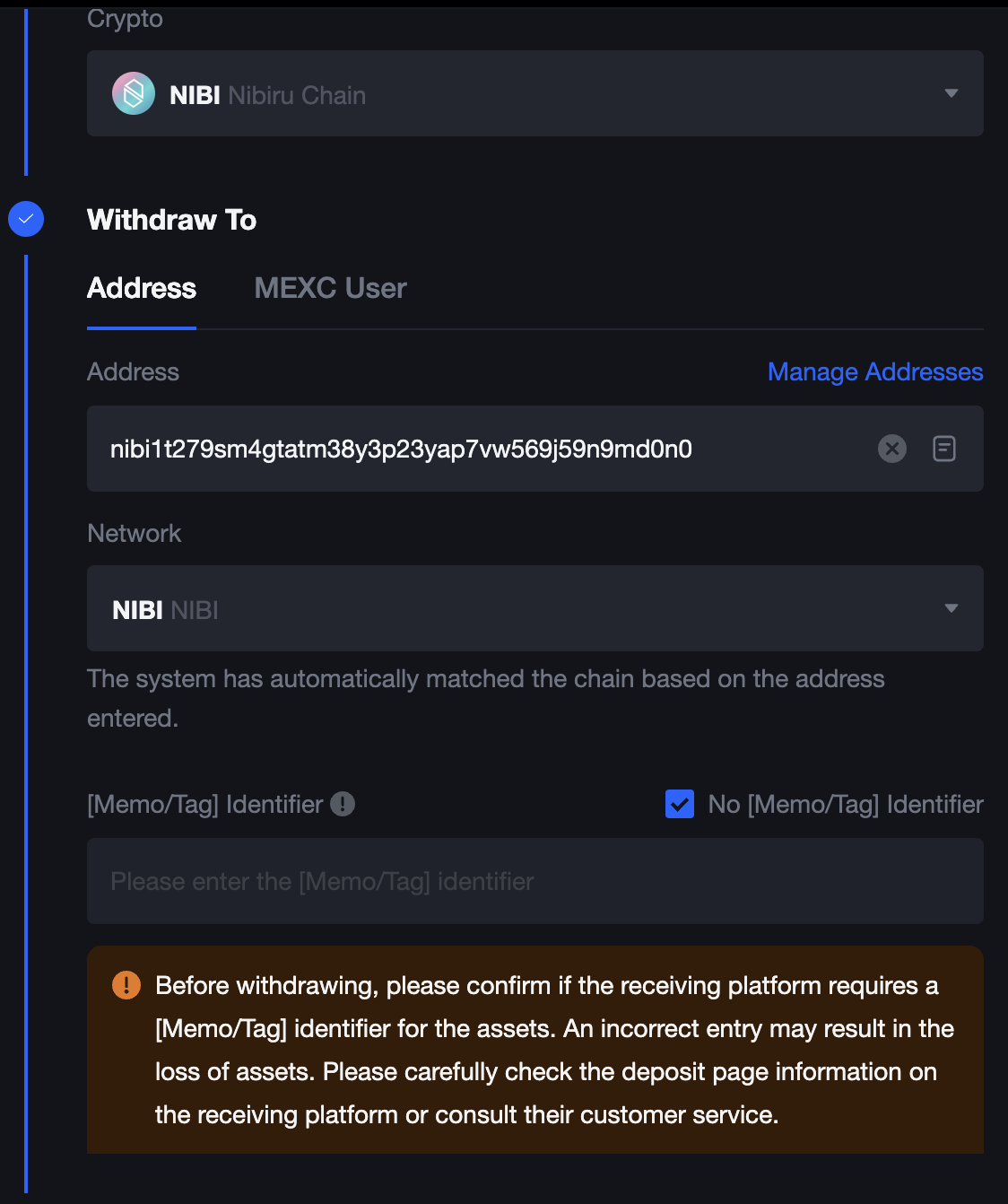This screenshot has height=1204, width=1008.
Task: Open the NIBI Nibiru Chain crypto selector
Action: point(535,93)
